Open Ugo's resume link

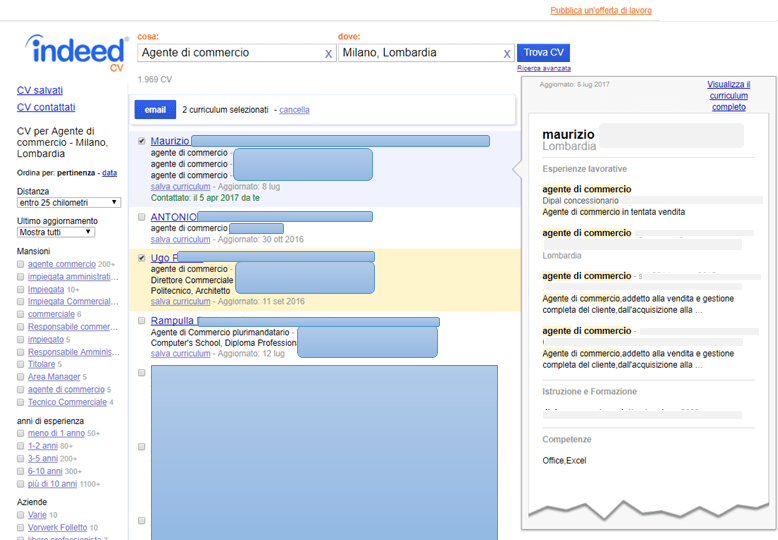pos(164,258)
